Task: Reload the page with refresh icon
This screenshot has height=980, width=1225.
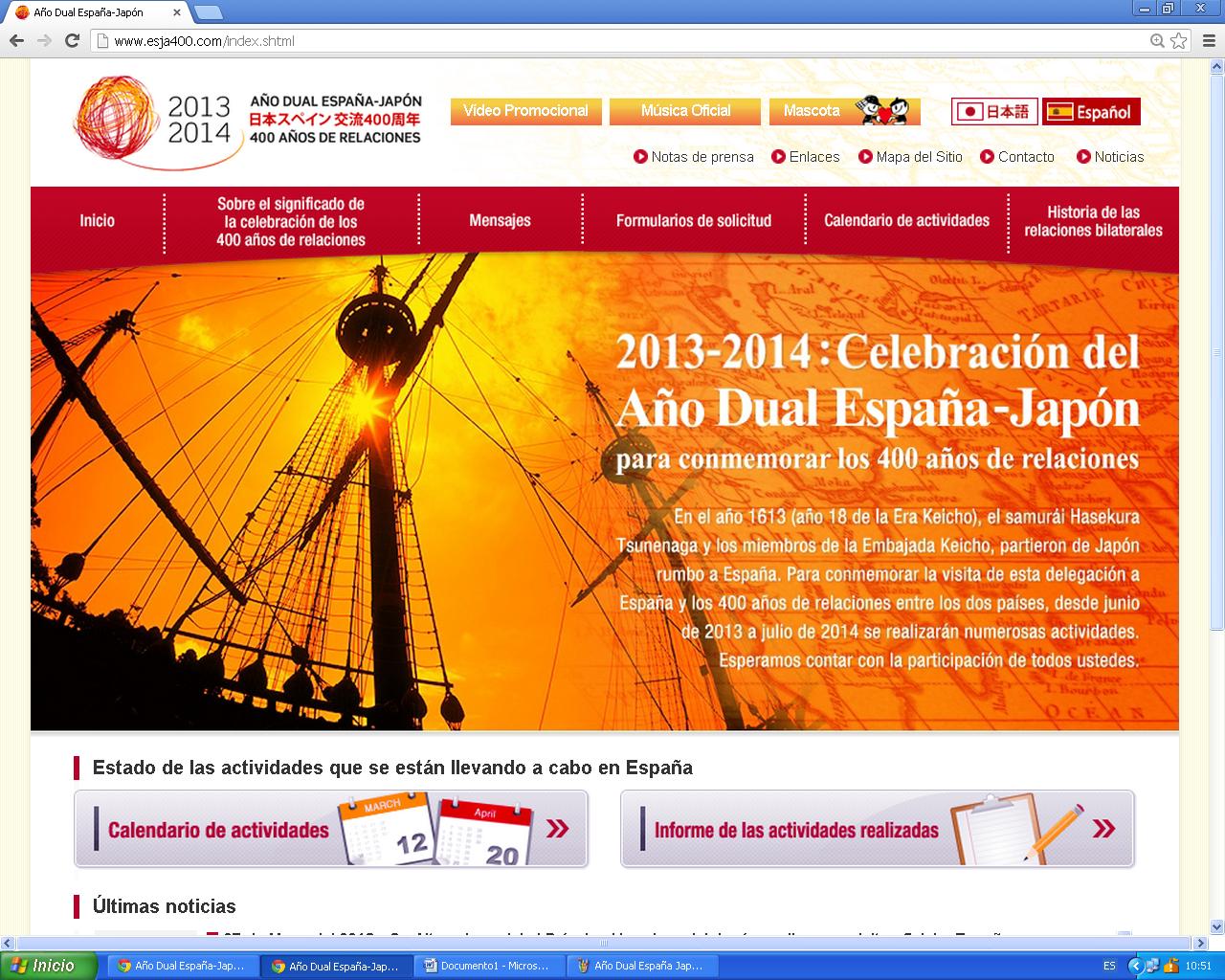Action: point(72,40)
